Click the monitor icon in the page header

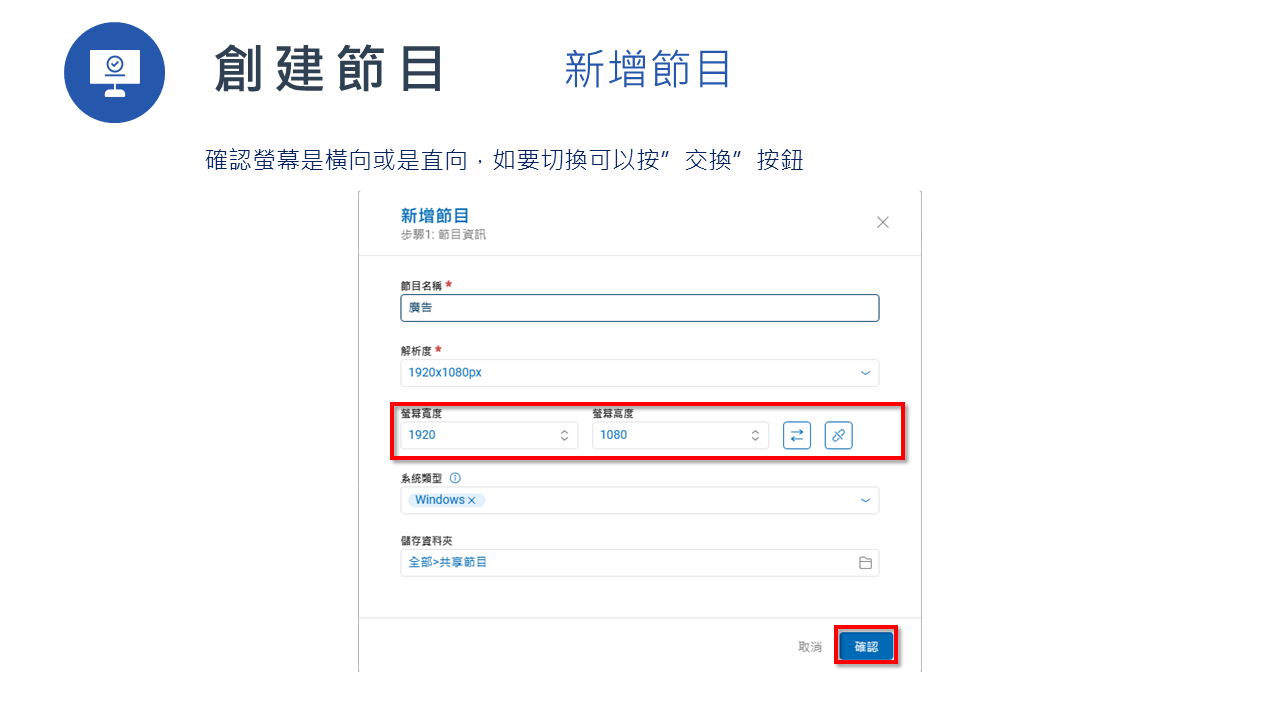point(114,72)
